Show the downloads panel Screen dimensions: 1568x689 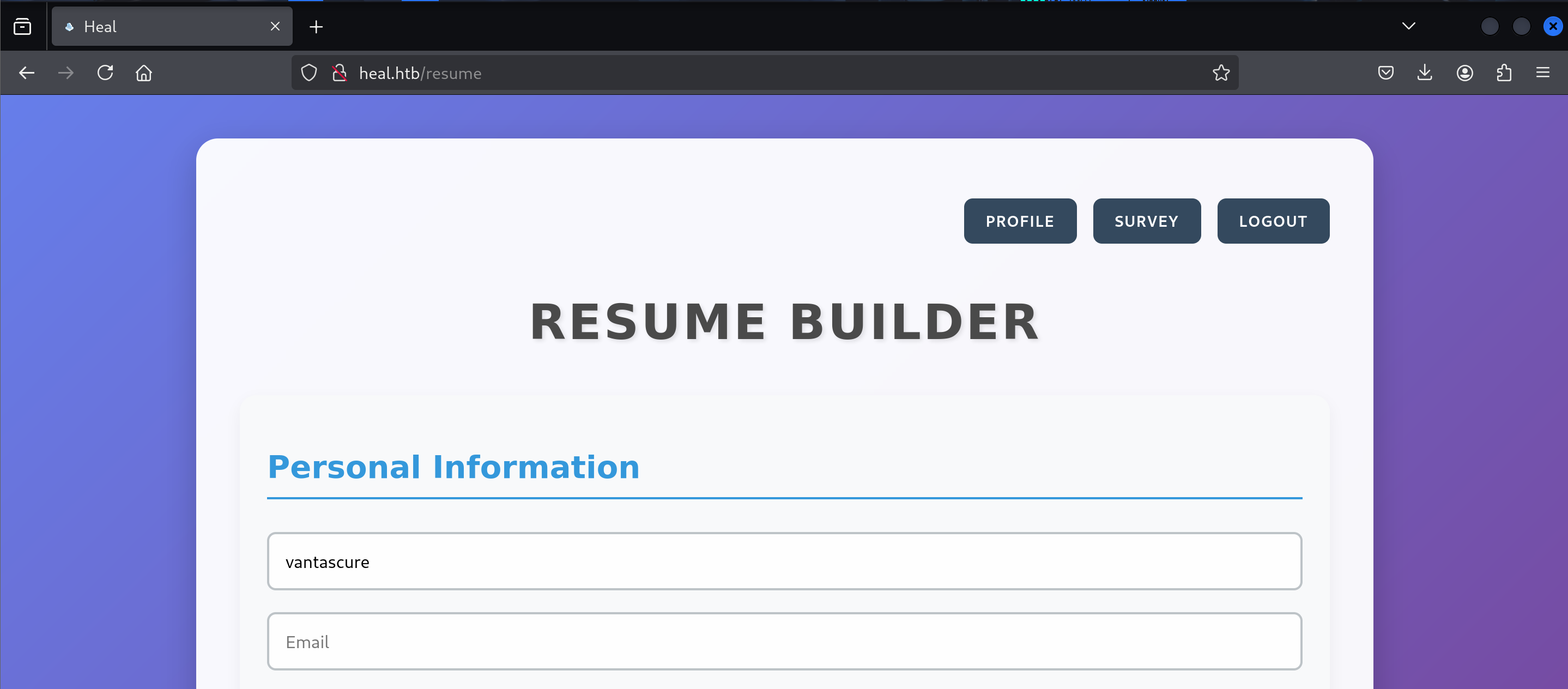coord(1424,73)
